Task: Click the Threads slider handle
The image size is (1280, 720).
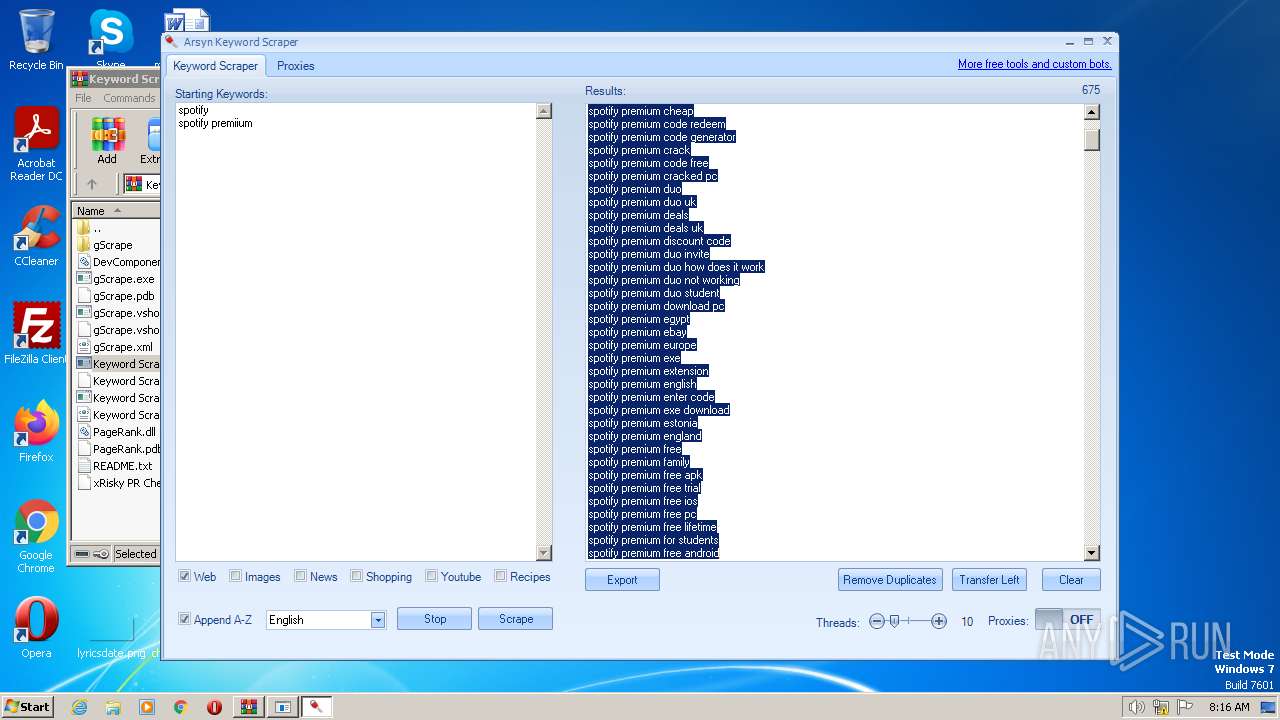Action: coord(894,621)
